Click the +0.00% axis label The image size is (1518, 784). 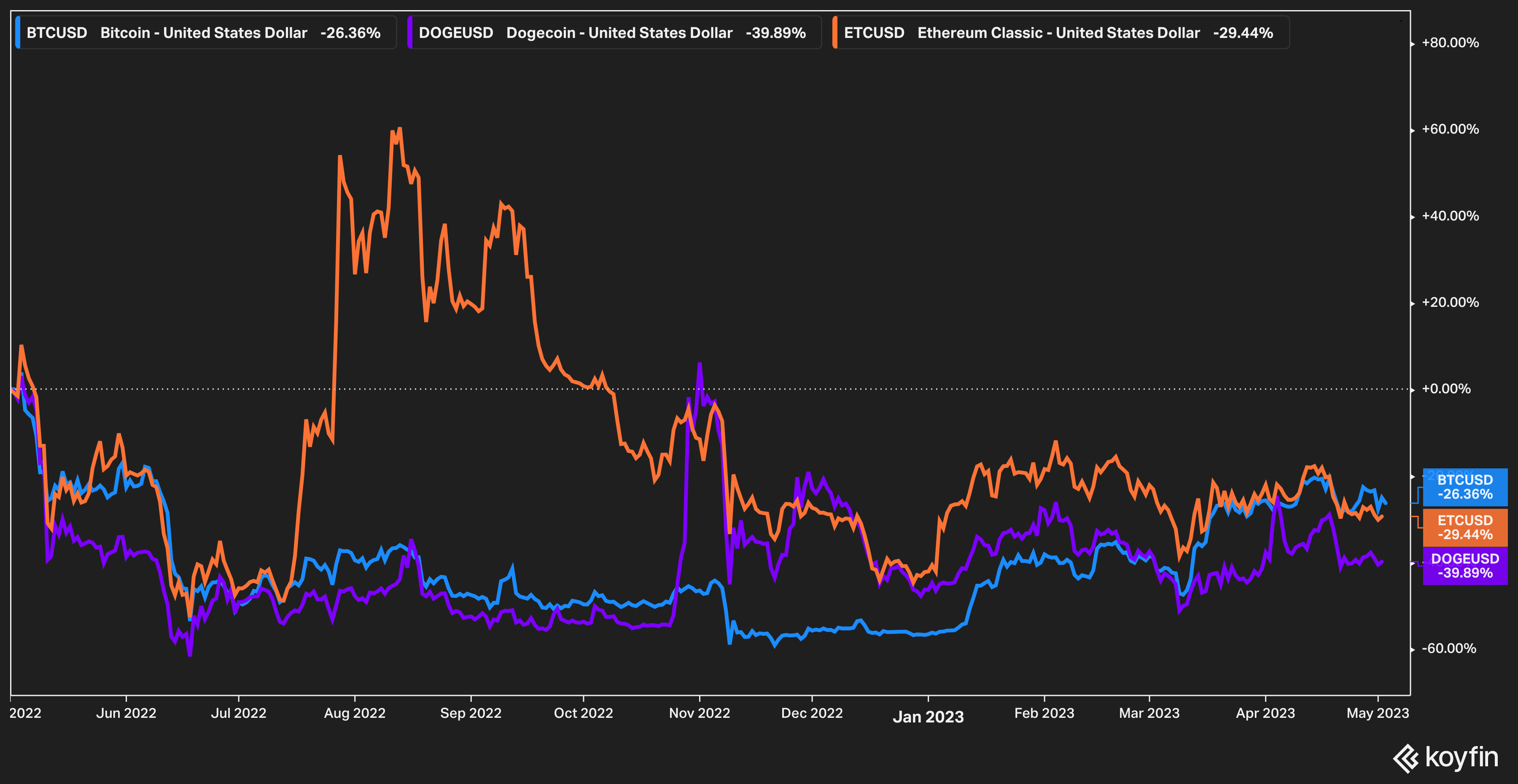pyautogui.click(x=1446, y=389)
